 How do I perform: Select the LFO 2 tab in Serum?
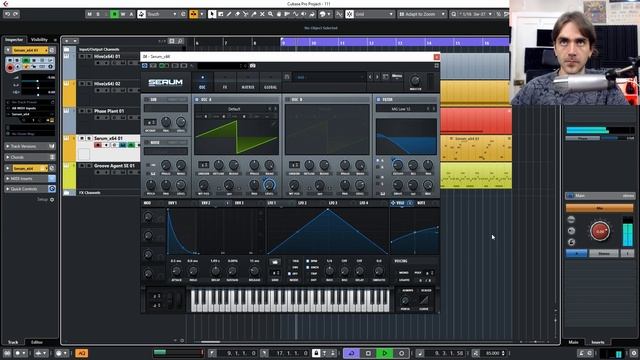(302, 203)
